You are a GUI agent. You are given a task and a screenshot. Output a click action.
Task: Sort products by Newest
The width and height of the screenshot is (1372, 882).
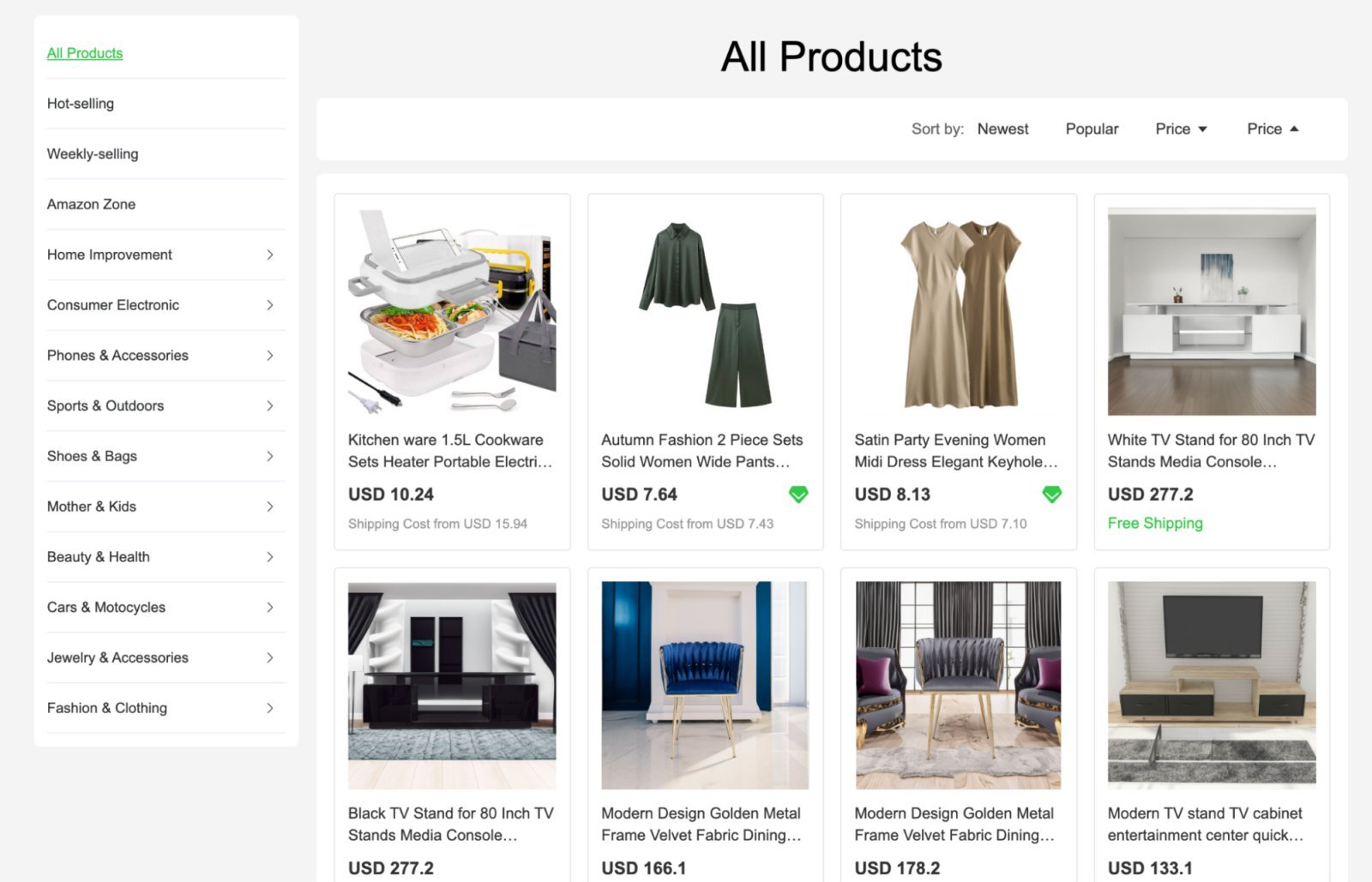(x=1002, y=129)
